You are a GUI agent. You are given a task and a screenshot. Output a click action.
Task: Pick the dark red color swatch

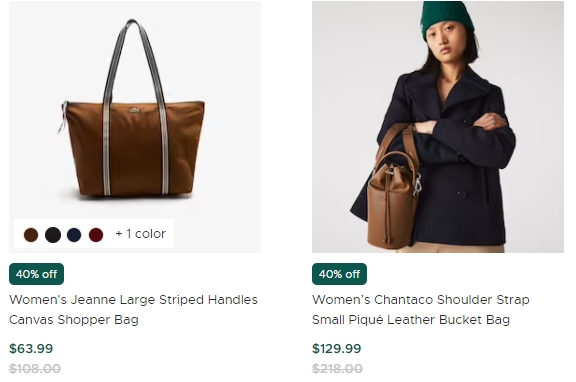96,235
